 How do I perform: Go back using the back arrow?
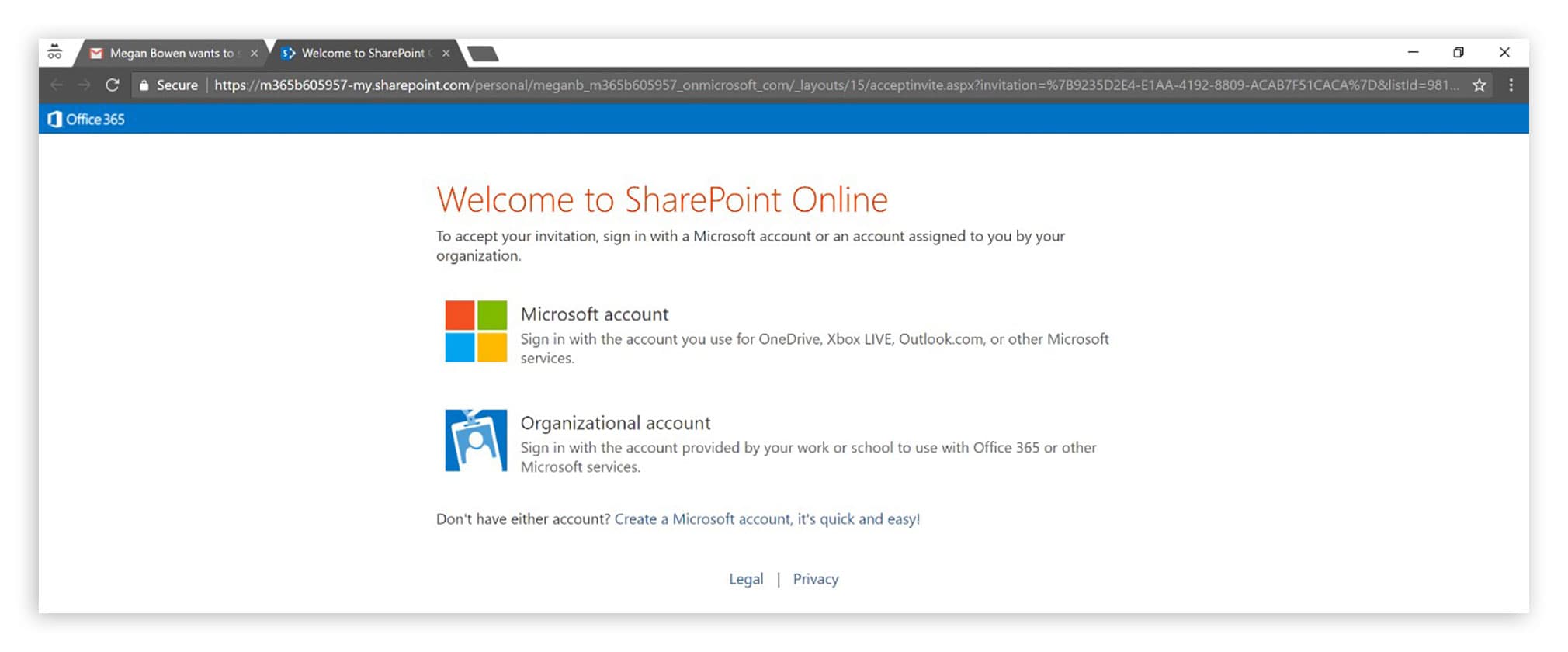56,85
